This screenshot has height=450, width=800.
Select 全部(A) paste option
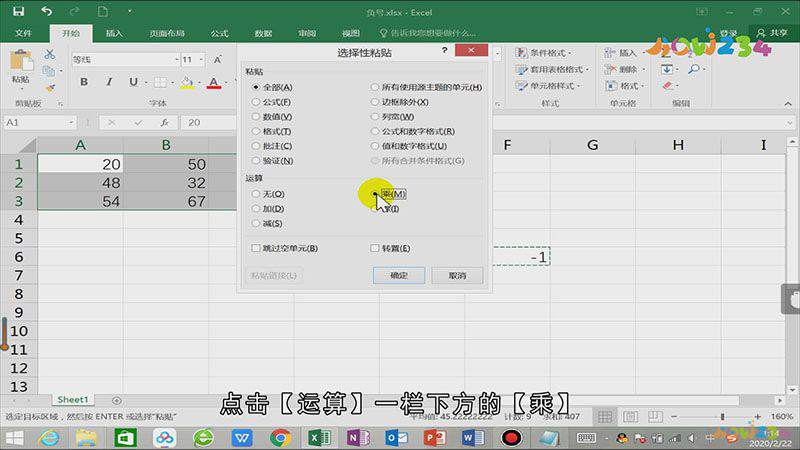[x=272, y=87]
